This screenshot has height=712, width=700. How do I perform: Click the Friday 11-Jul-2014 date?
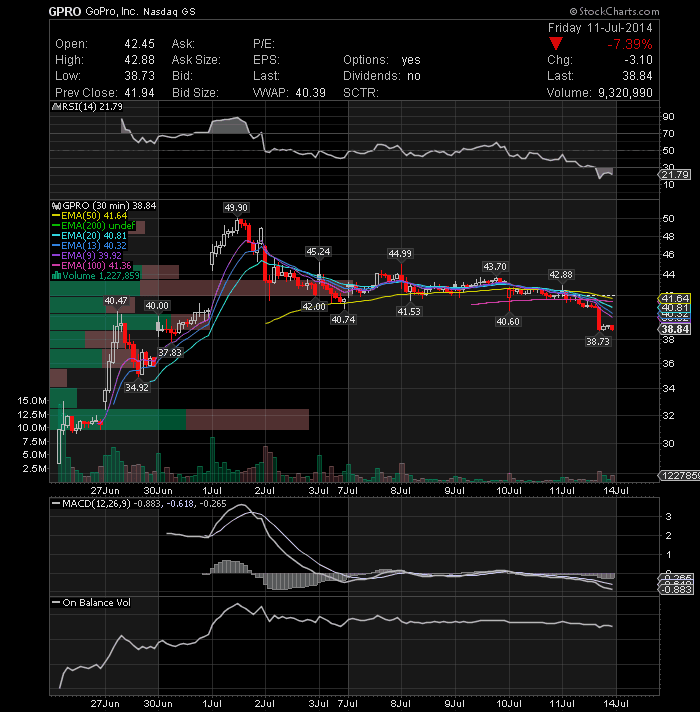coord(600,28)
